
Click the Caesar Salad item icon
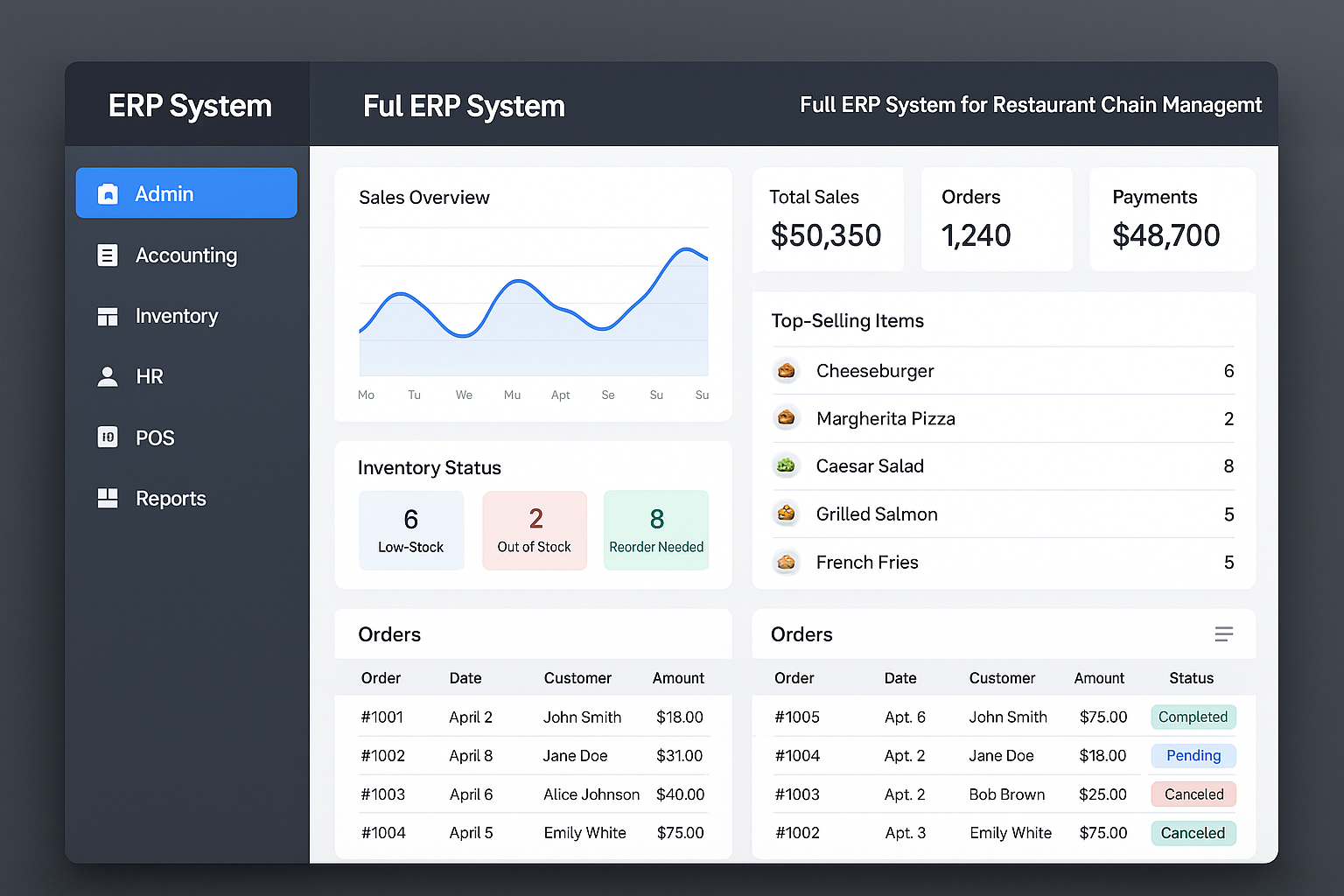click(x=786, y=465)
